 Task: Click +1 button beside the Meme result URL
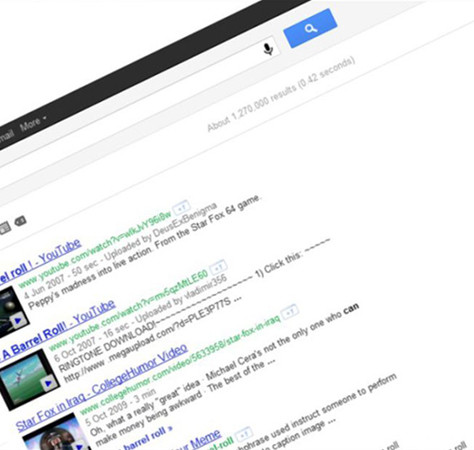tap(244, 434)
